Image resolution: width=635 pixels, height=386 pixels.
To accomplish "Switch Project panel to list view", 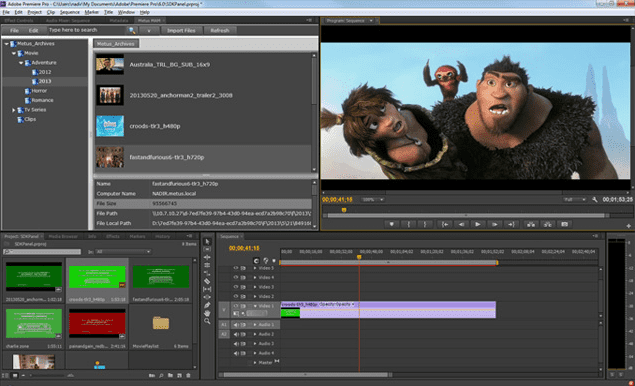I will 6,375.
